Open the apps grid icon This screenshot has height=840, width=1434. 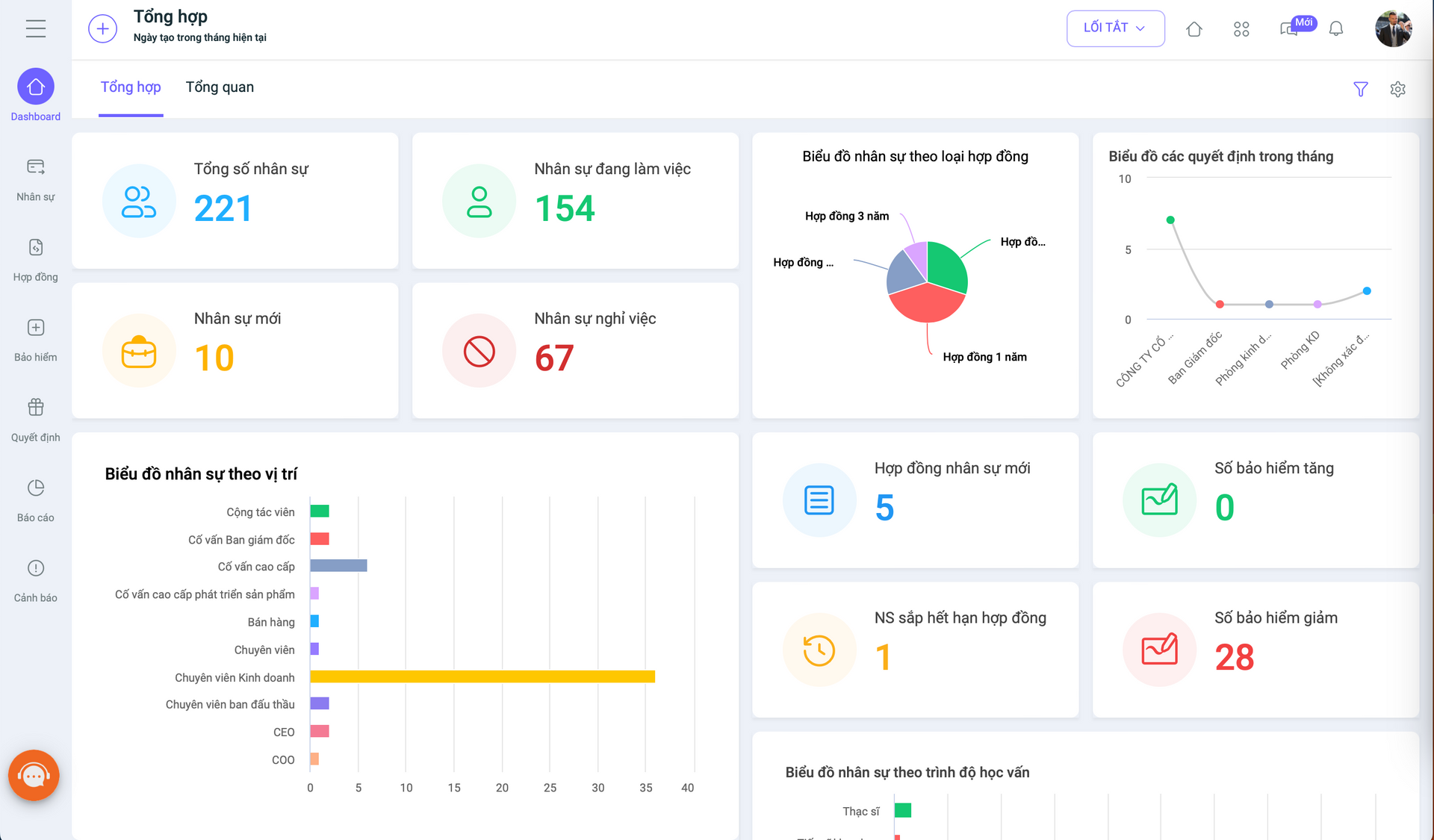[x=1241, y=29]
